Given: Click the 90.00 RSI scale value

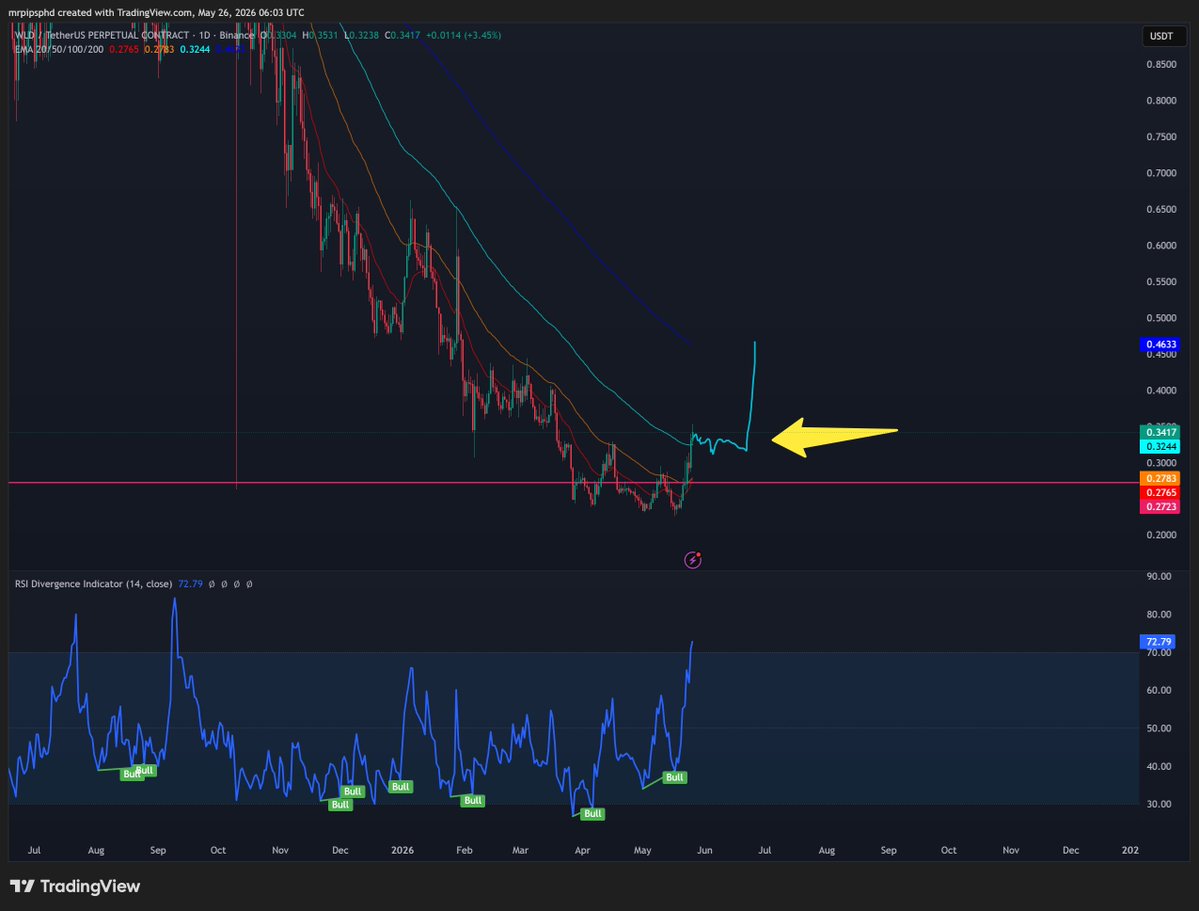Looking at the screenshot, I should tap(1159, 576).
